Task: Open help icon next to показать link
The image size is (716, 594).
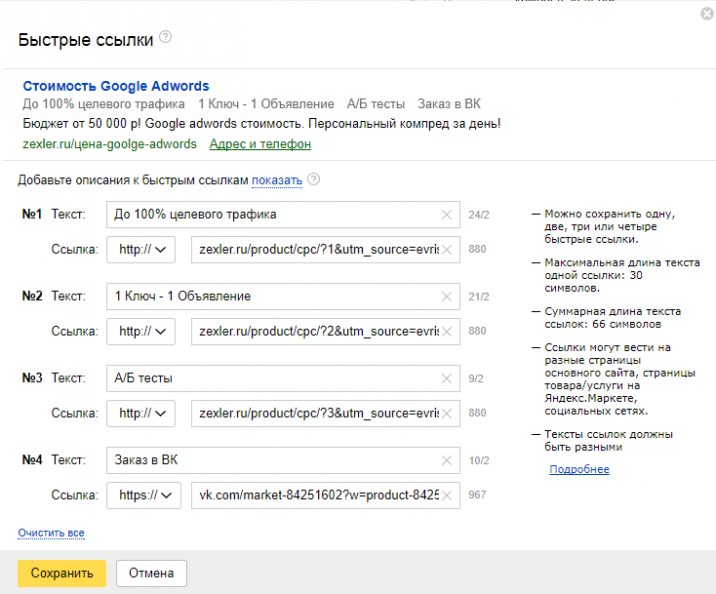Action: 314,179
